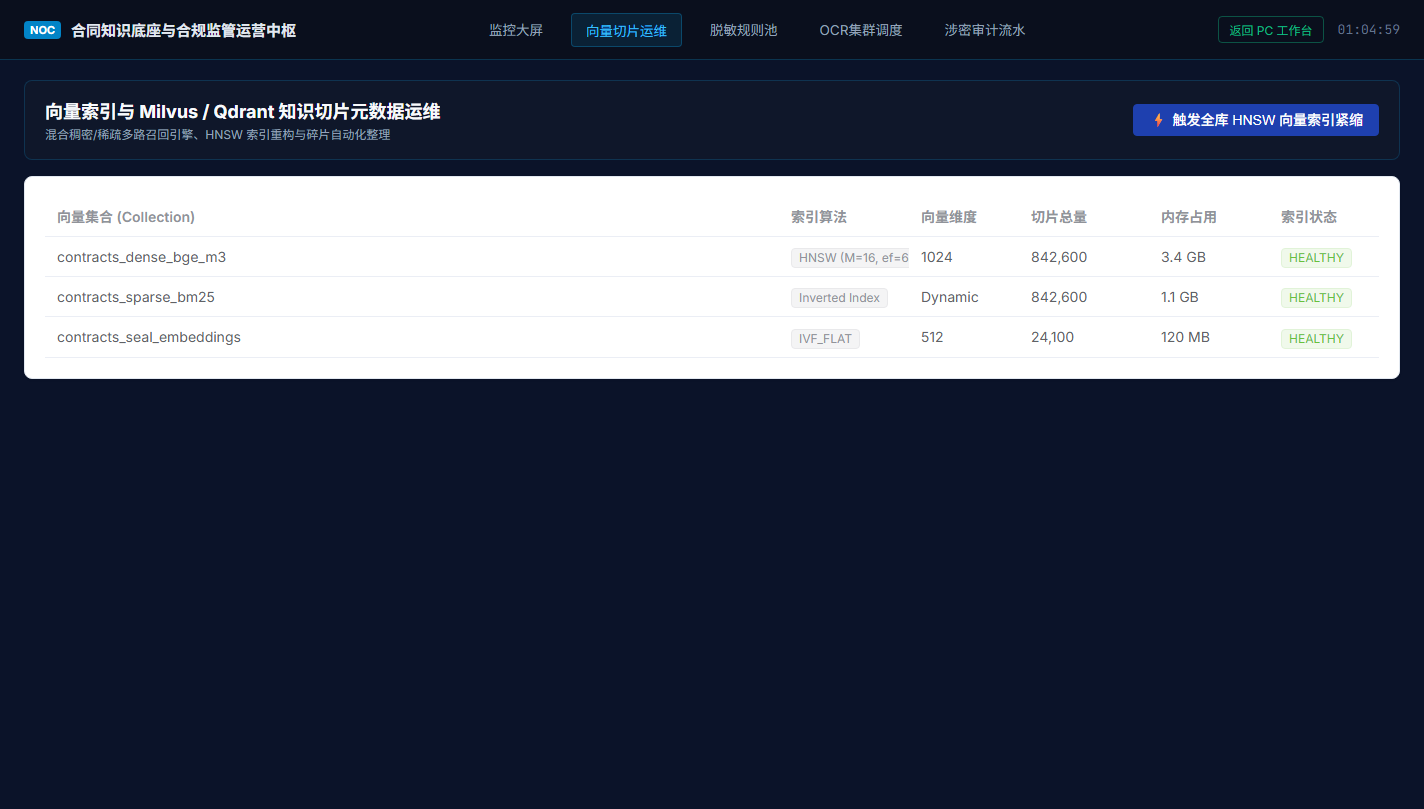Screen dimensions: 1424x809
Task: Click HEALTHY badge for contracts_dense_bge_m3
Action: [1316, 258]
